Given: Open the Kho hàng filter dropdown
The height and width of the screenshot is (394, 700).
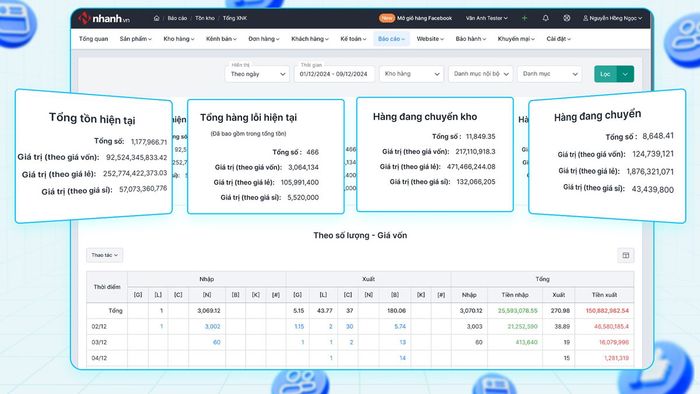Looking at the screenshot, I should (x=412, y=74).
